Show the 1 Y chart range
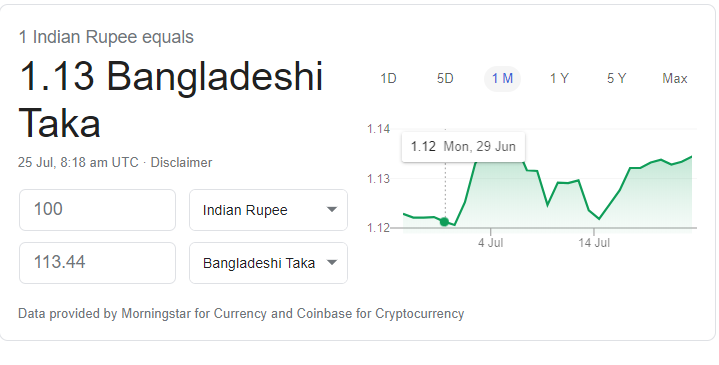Image resolution: width=719 pixels, height=365 pixels. (x=559, y=78)
